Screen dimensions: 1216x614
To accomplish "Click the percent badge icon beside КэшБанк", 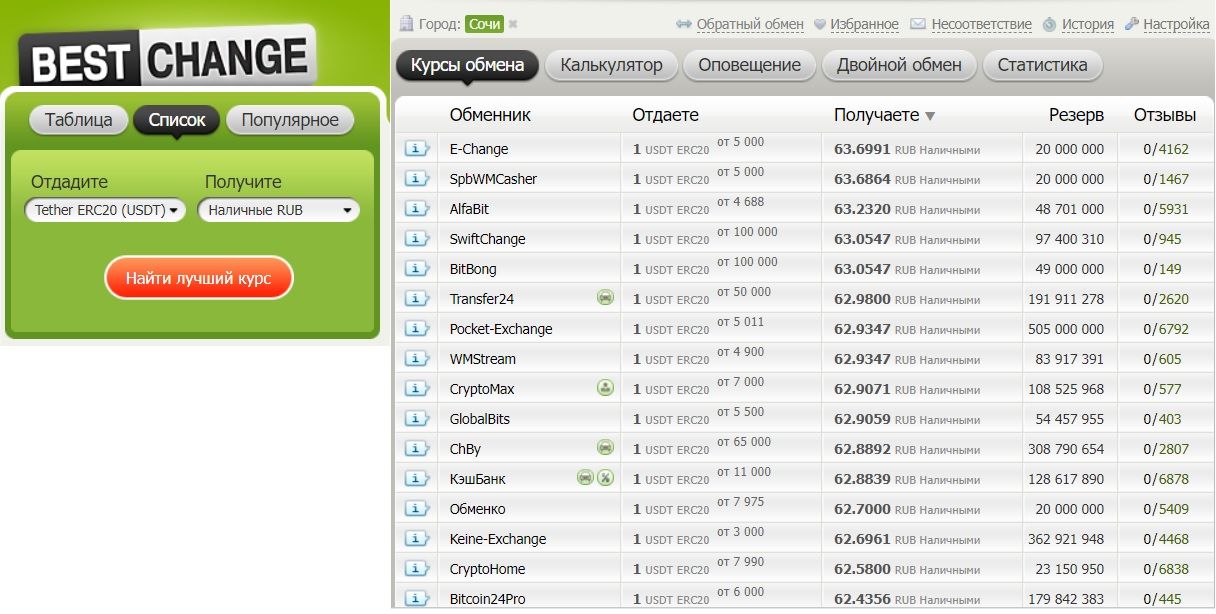I will tap(605, 477).
